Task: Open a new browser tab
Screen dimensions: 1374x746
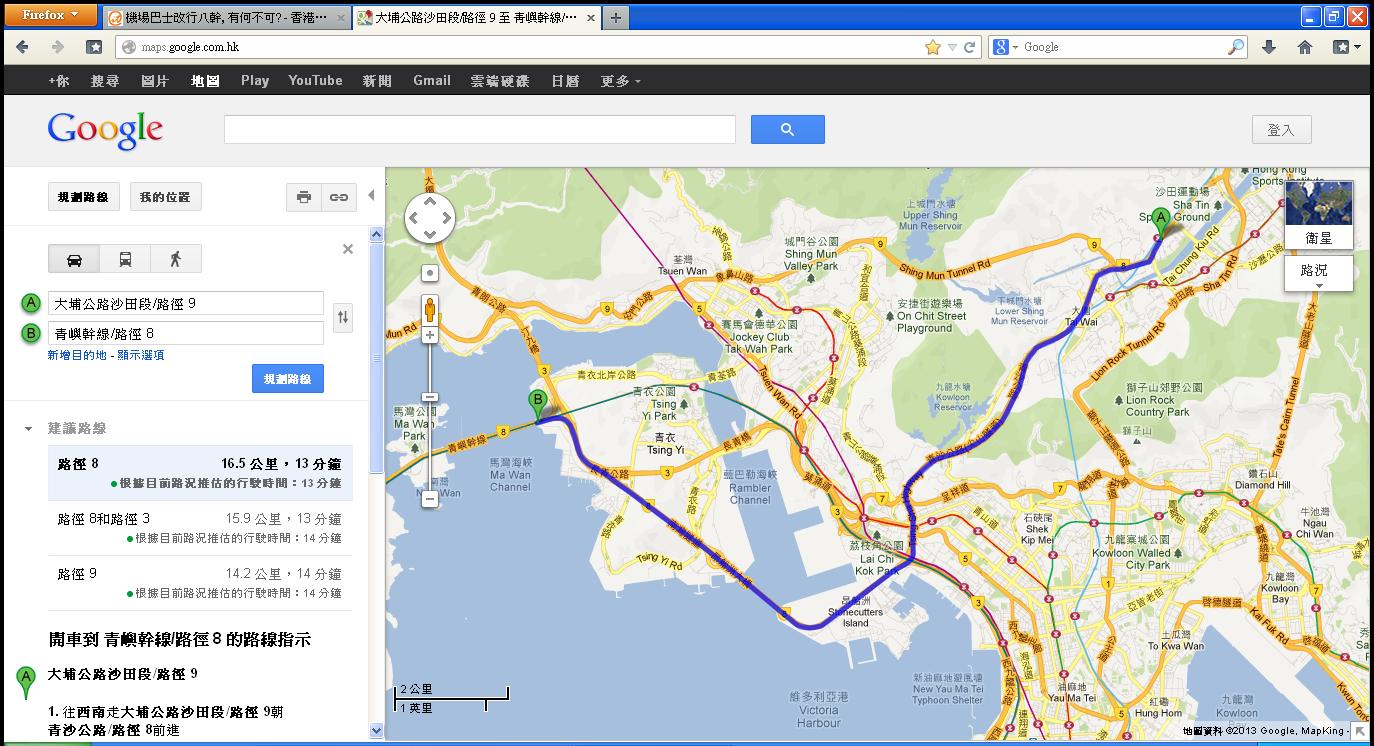Action: point(616,17)
